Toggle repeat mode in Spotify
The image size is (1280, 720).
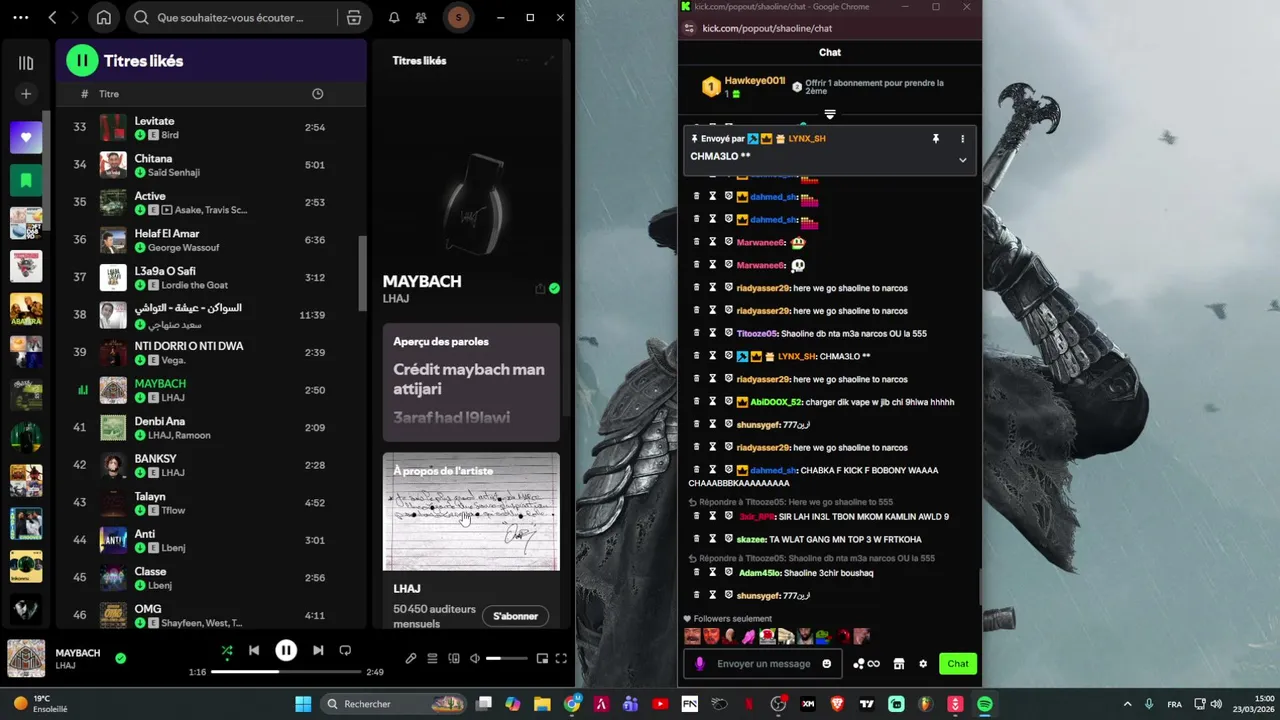coord(345,651)
